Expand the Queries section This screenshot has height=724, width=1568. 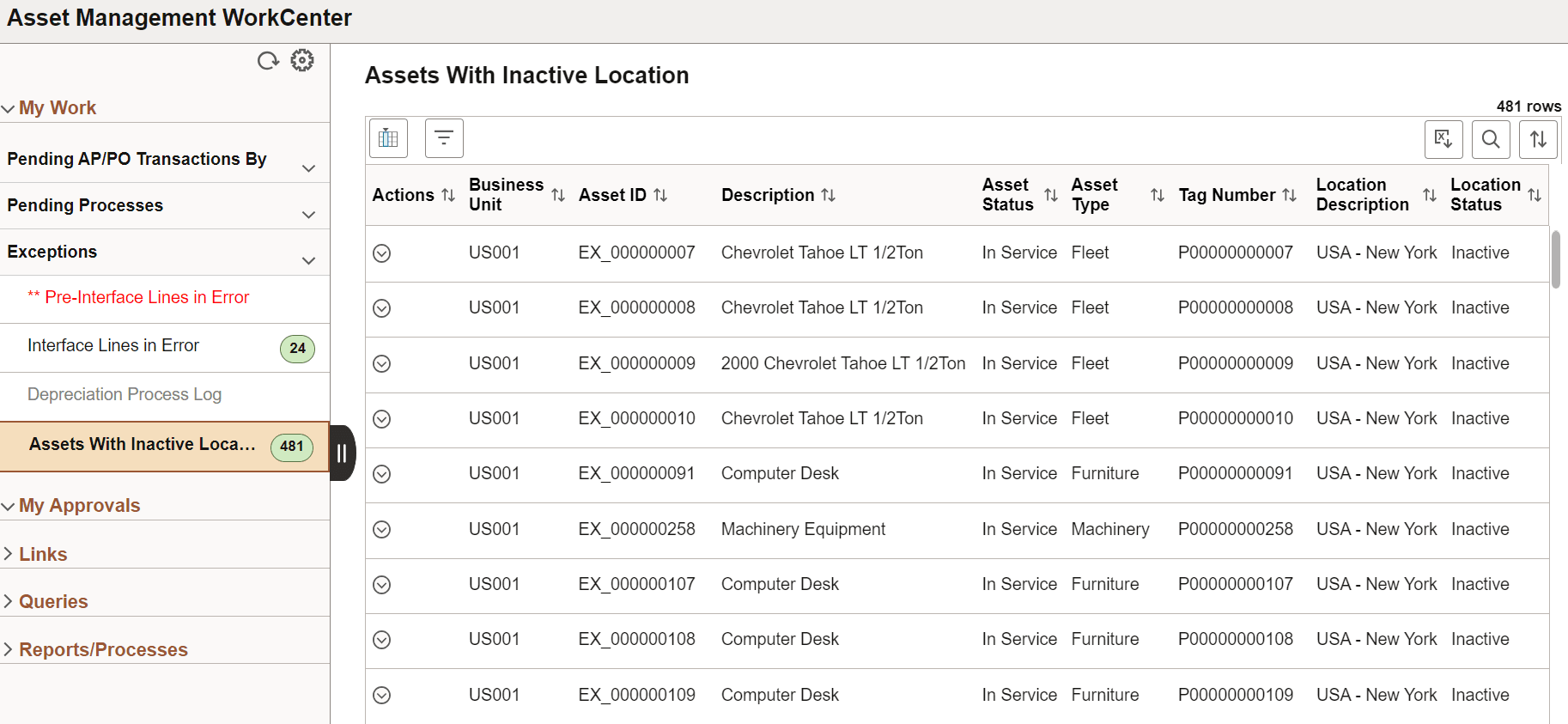[x=9, y=601]
